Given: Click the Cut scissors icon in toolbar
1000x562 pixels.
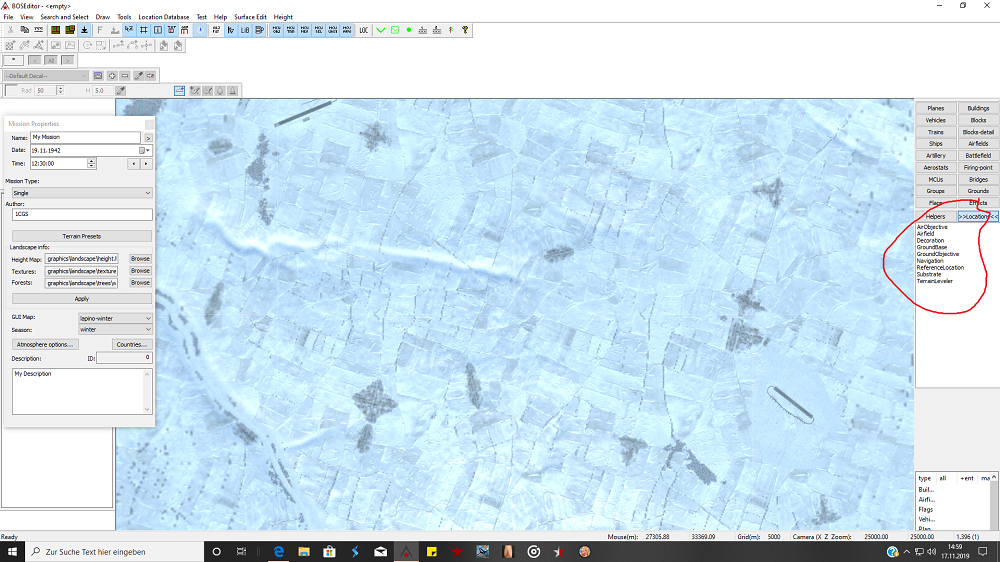Looking at the screenshot, I should point(10,30).
